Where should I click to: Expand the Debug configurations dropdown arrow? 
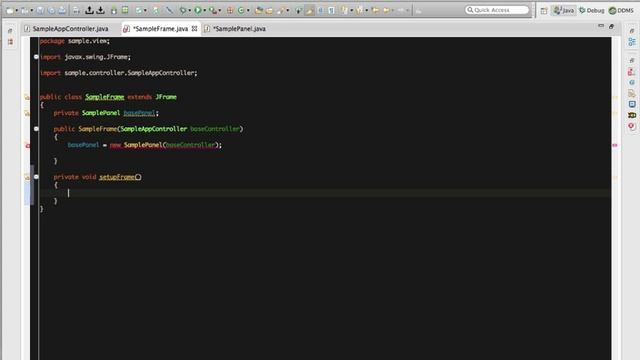pyautogui.click(x=189, y=11)
